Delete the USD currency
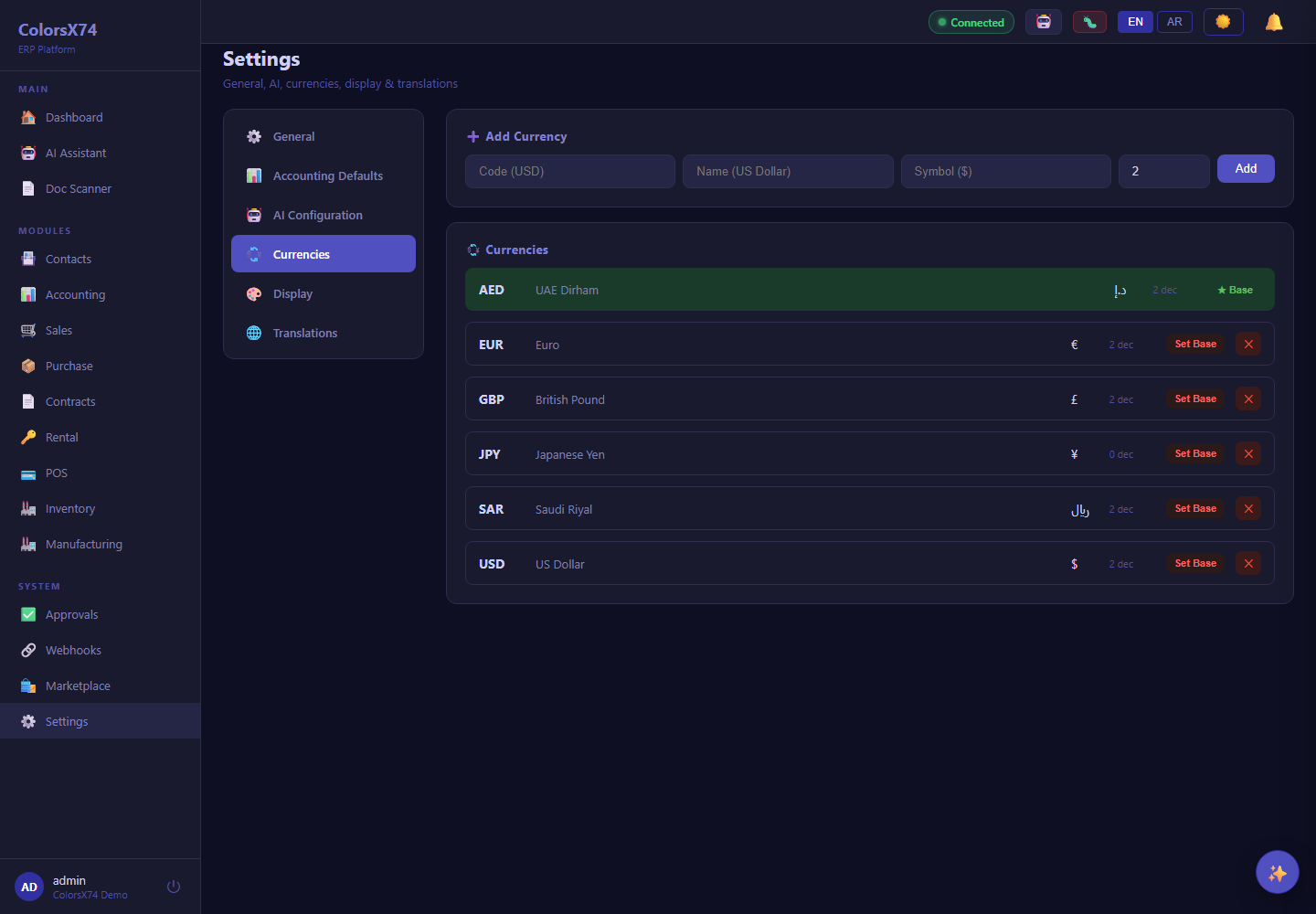Screen dimensions: 1316x914 (x=1248, y=564)
